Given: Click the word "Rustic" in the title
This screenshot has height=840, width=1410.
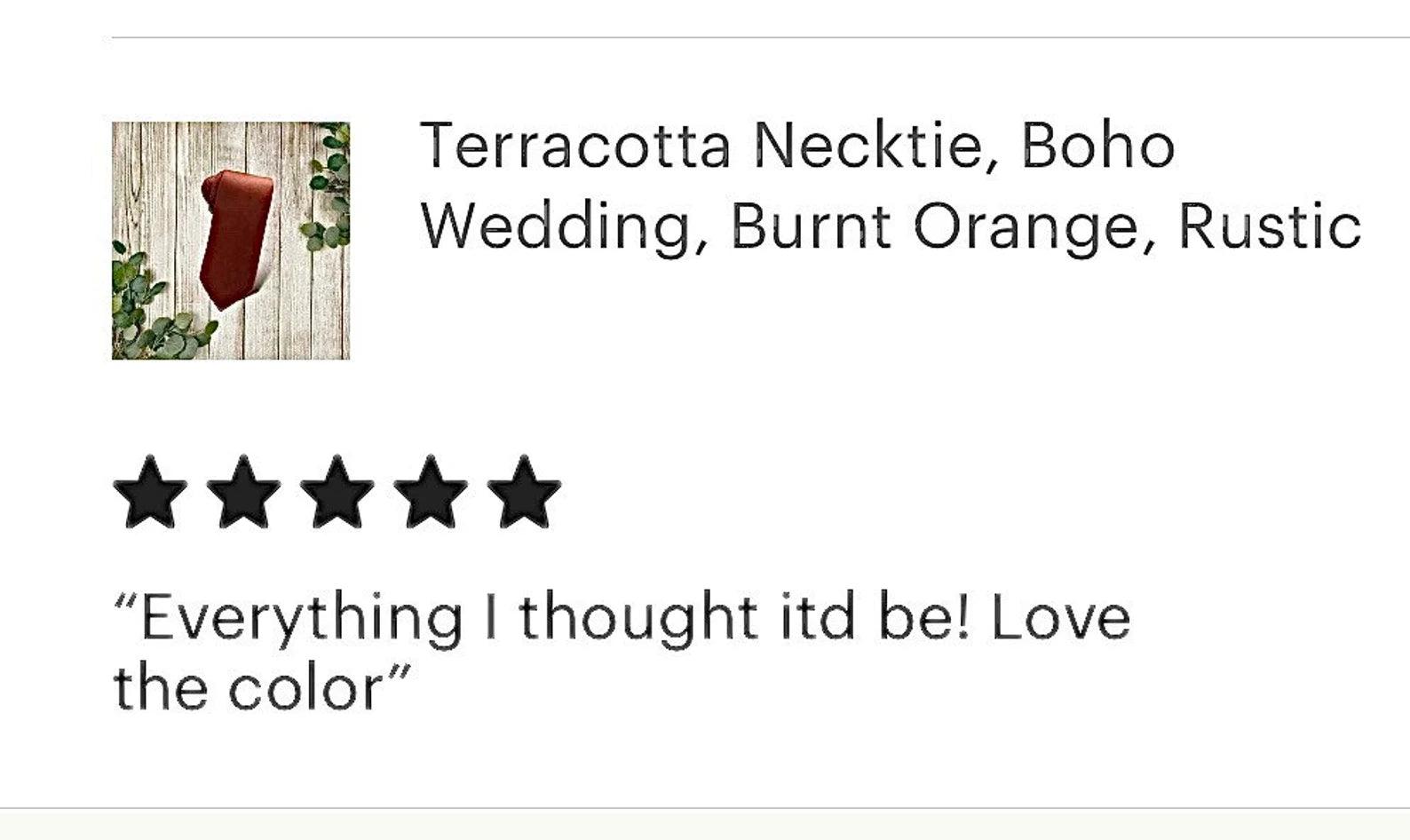Looking at the screenshot, I should 1270,226.
